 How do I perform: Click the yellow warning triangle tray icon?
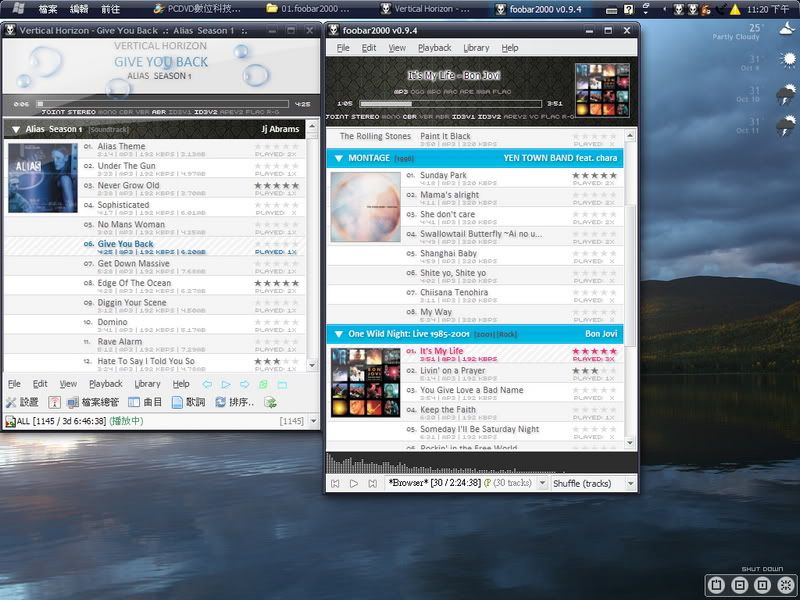[735, 9]
